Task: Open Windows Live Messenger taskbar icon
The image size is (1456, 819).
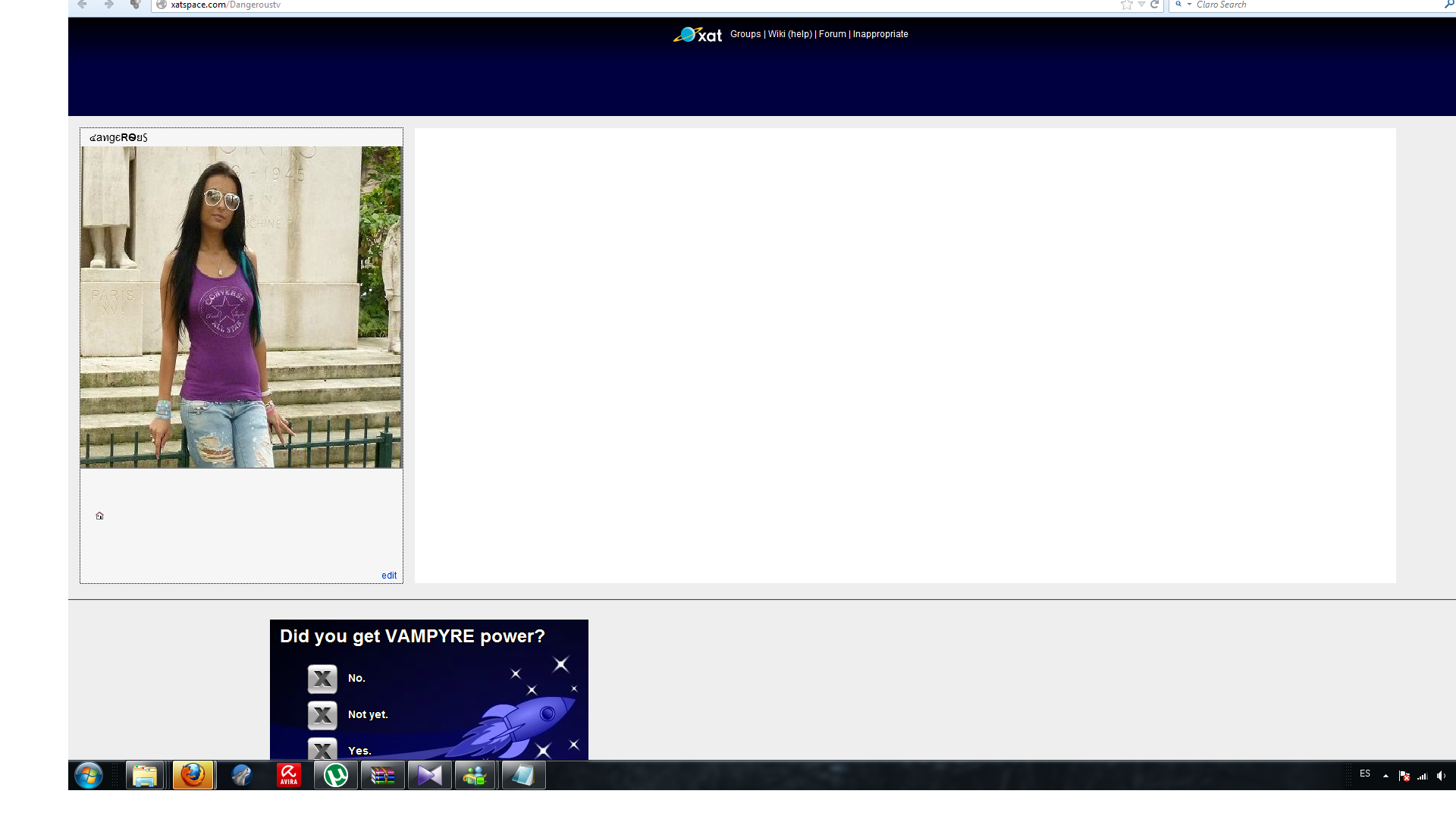Action: click(x=475, y=776)
